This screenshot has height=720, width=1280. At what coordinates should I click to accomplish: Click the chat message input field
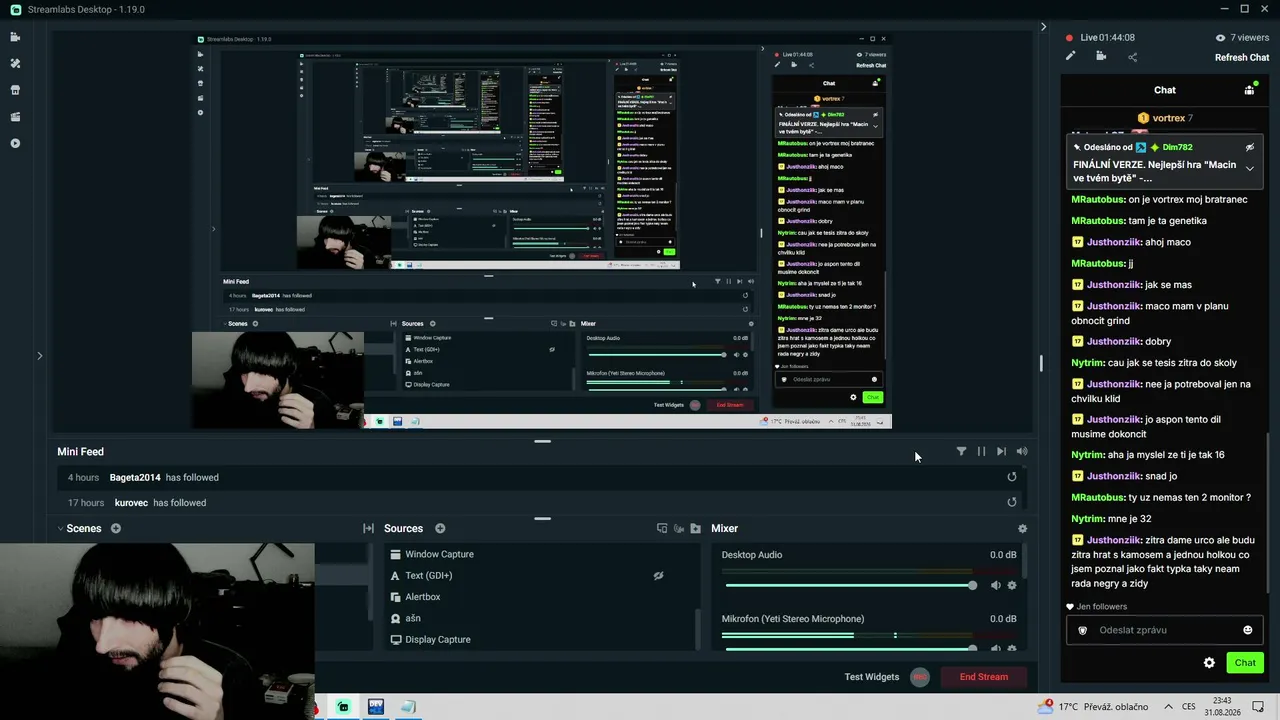click(1165, 630)
